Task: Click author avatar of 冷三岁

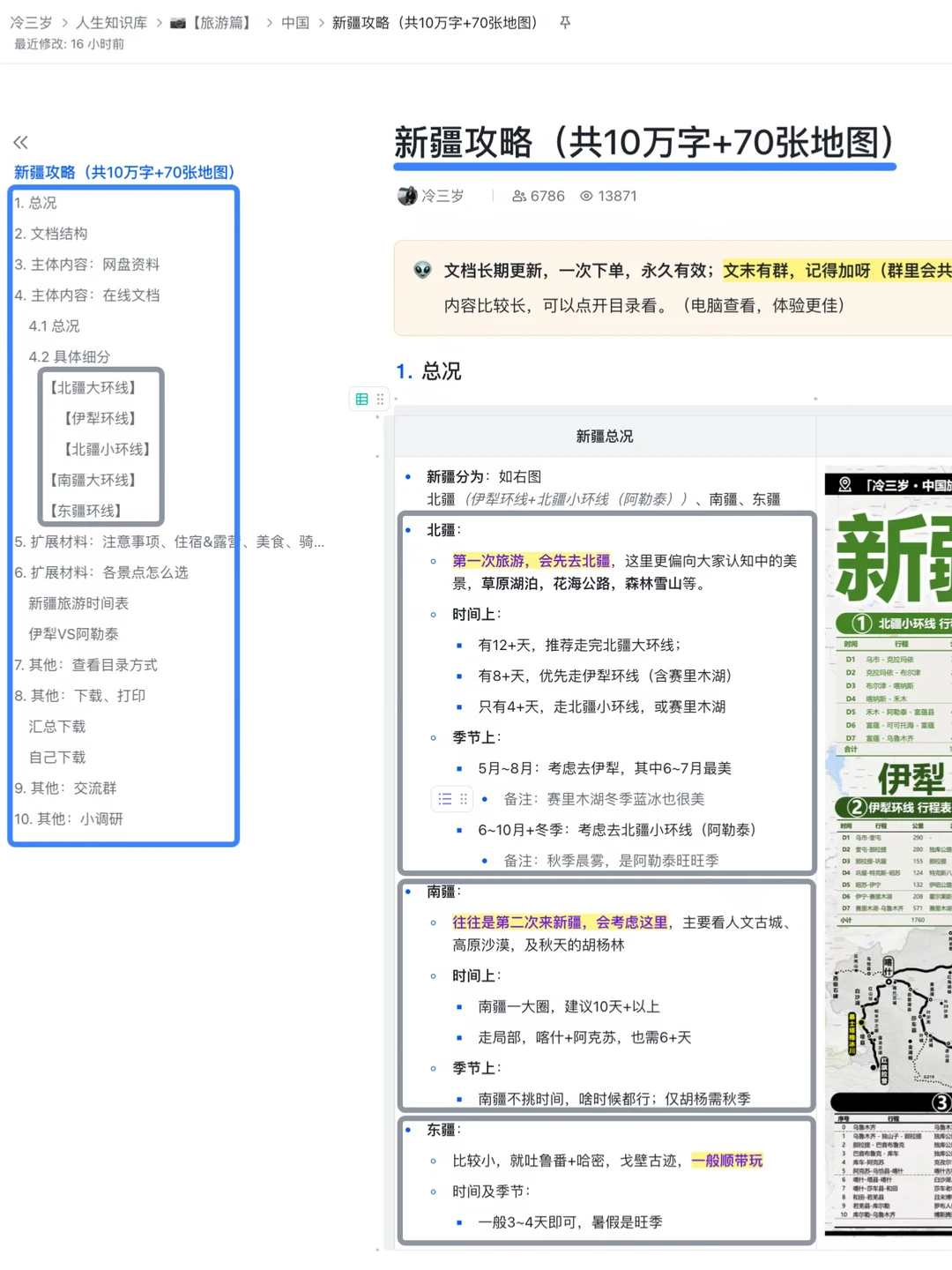Action: 406,196
